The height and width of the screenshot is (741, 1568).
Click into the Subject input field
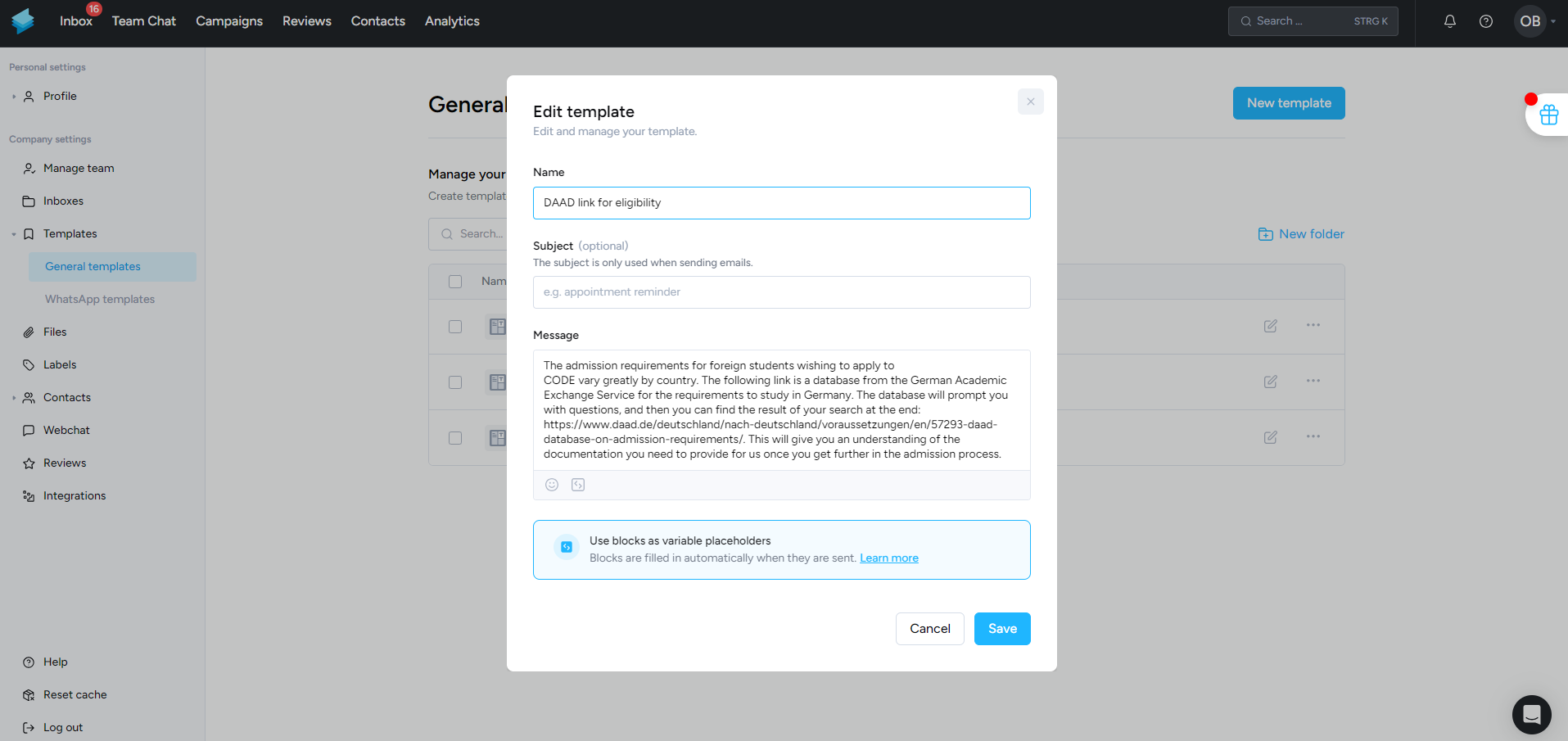coord(782,292)
